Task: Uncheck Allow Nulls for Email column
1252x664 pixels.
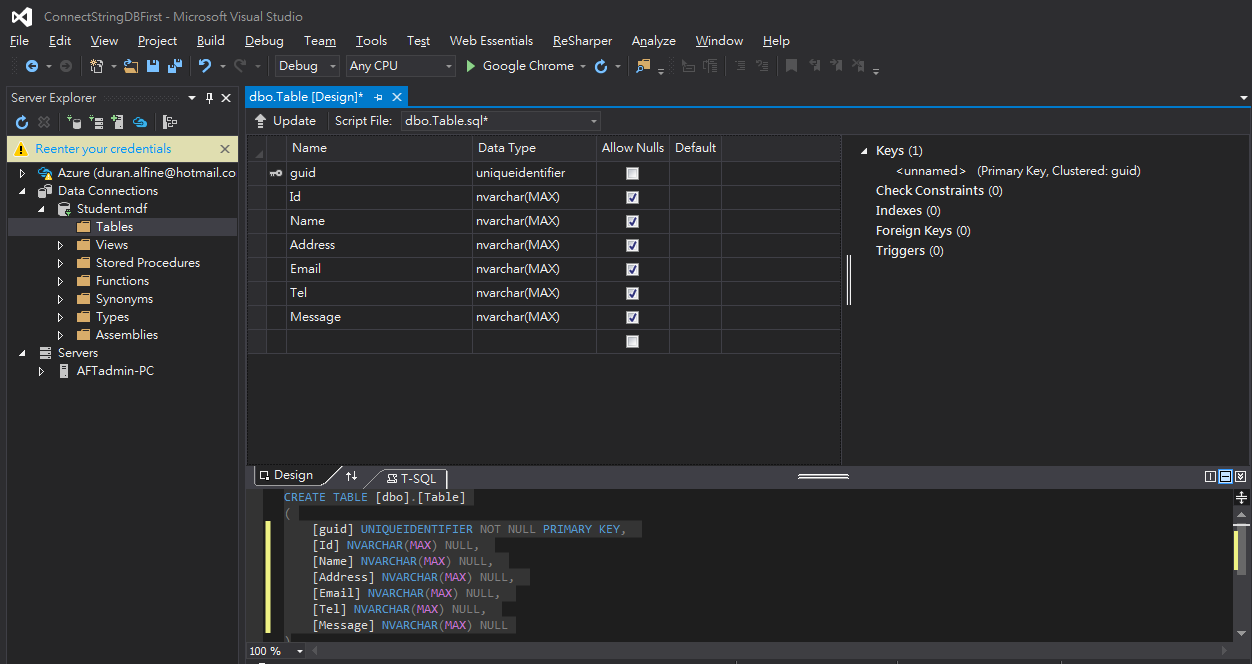Action: (632, 269)
